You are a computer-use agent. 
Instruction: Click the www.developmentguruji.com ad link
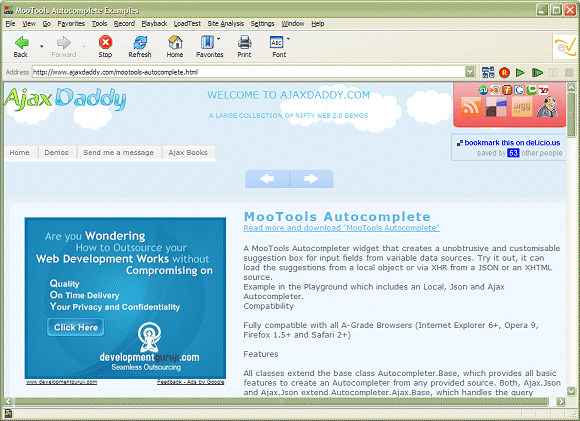pyautogui.click(x=62, y=382)
